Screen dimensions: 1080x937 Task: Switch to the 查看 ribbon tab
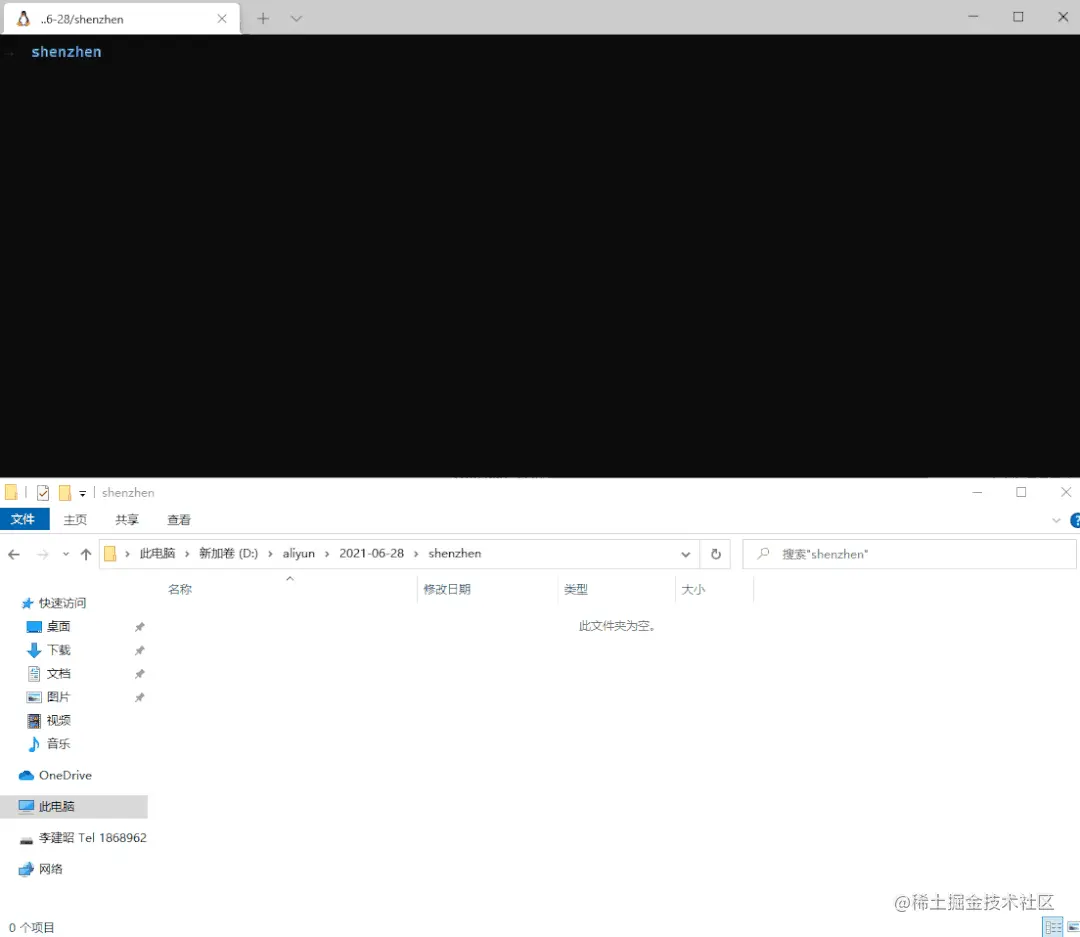(179, 519)
